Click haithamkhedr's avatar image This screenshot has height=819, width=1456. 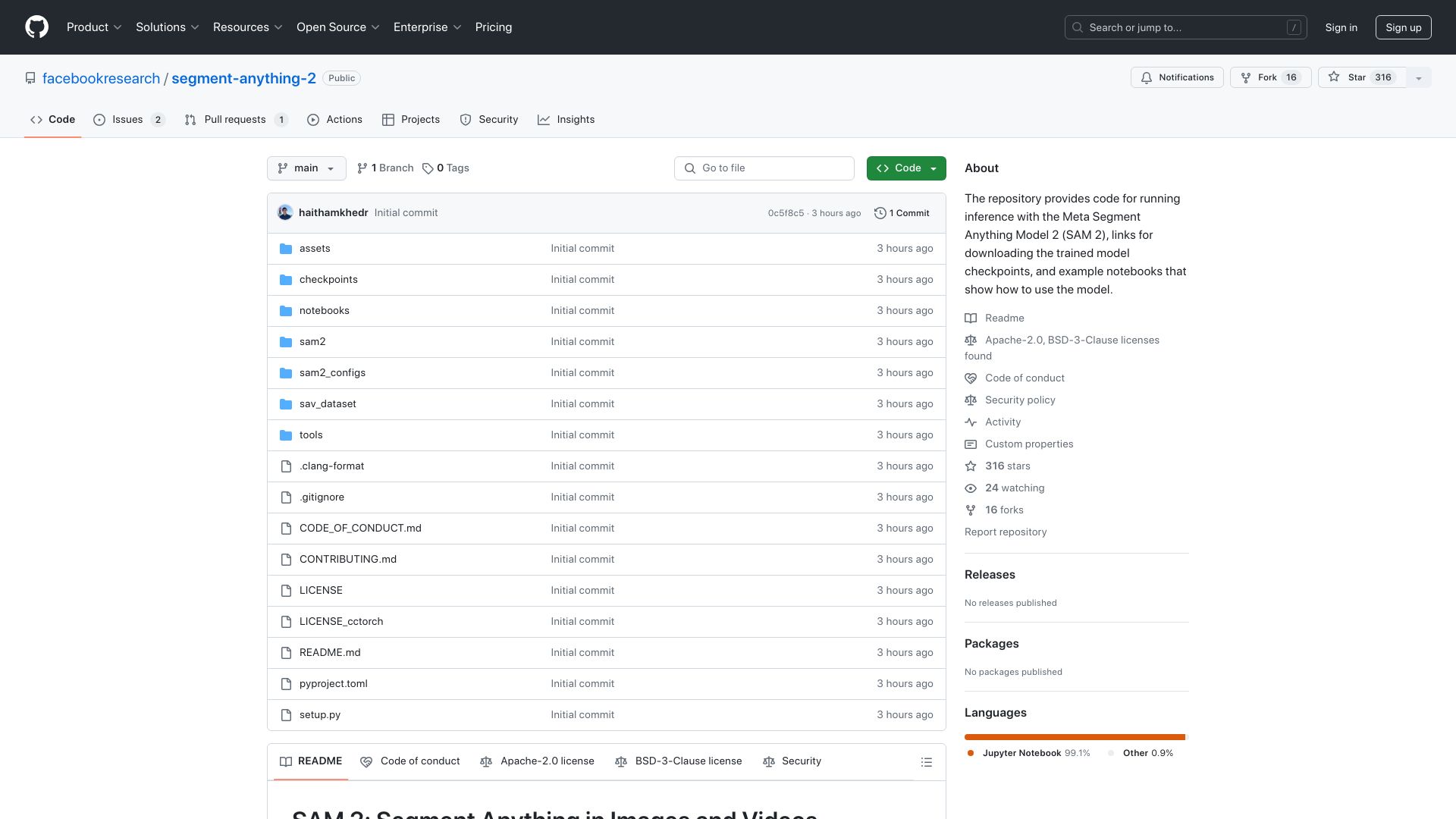pyautogui.click(x=285, y=212)
